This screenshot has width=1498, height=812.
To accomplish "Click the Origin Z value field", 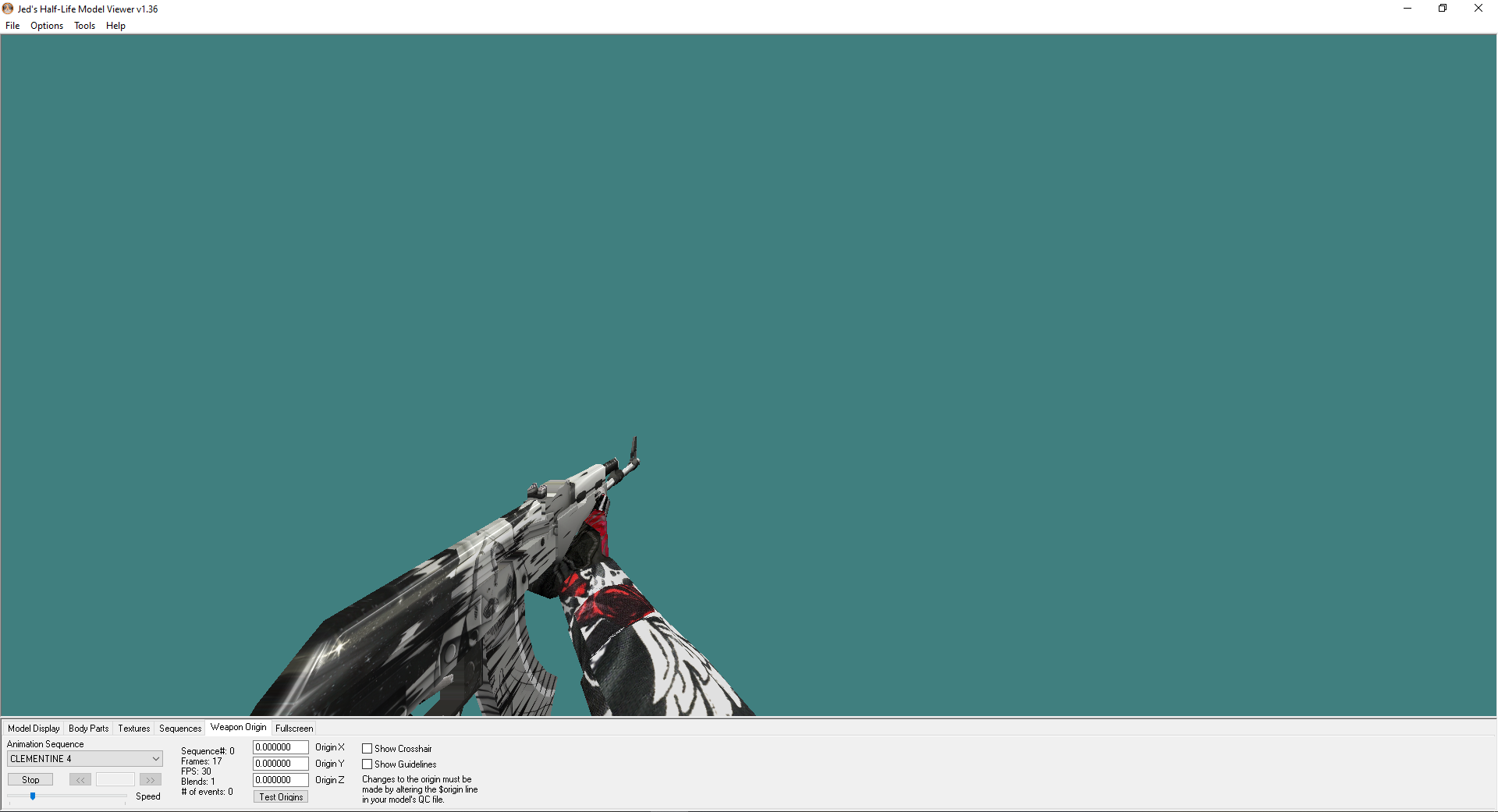I will 281,780.
